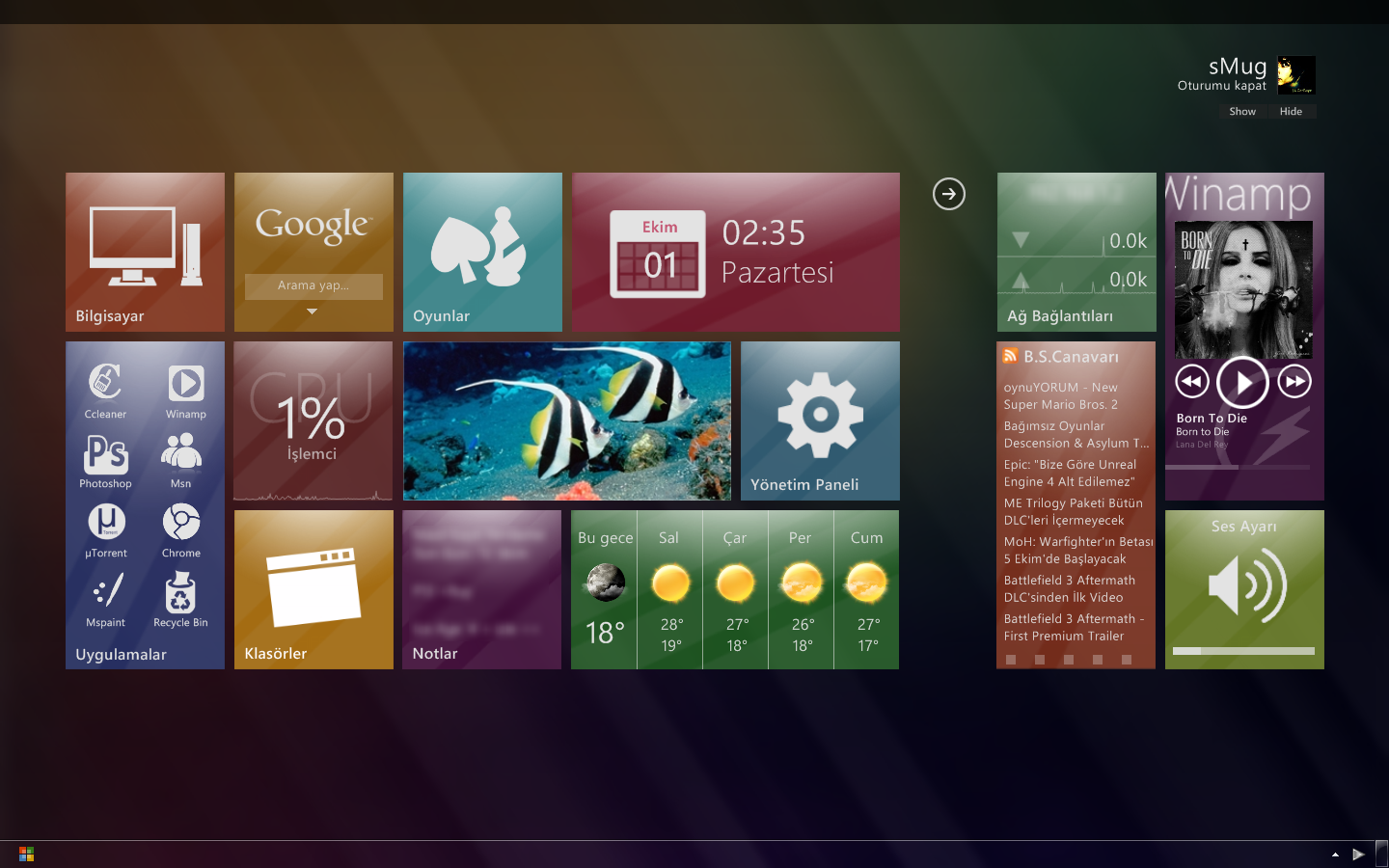The width and height of the screenshot is (1389, 868).
Task: Click Oturumu kapat to log off
Action: [1221, 86]
